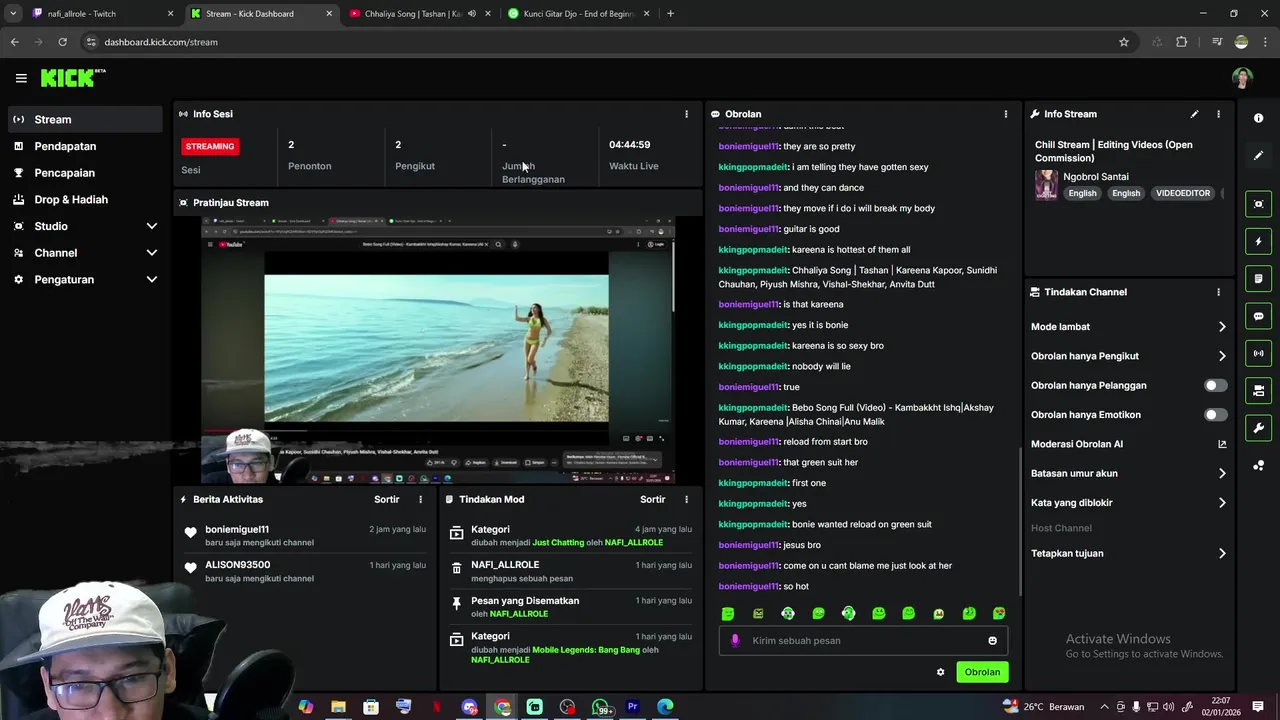
Task: Open the screenshot capture icon in right rail
Action: click(x=1258, y=204)
